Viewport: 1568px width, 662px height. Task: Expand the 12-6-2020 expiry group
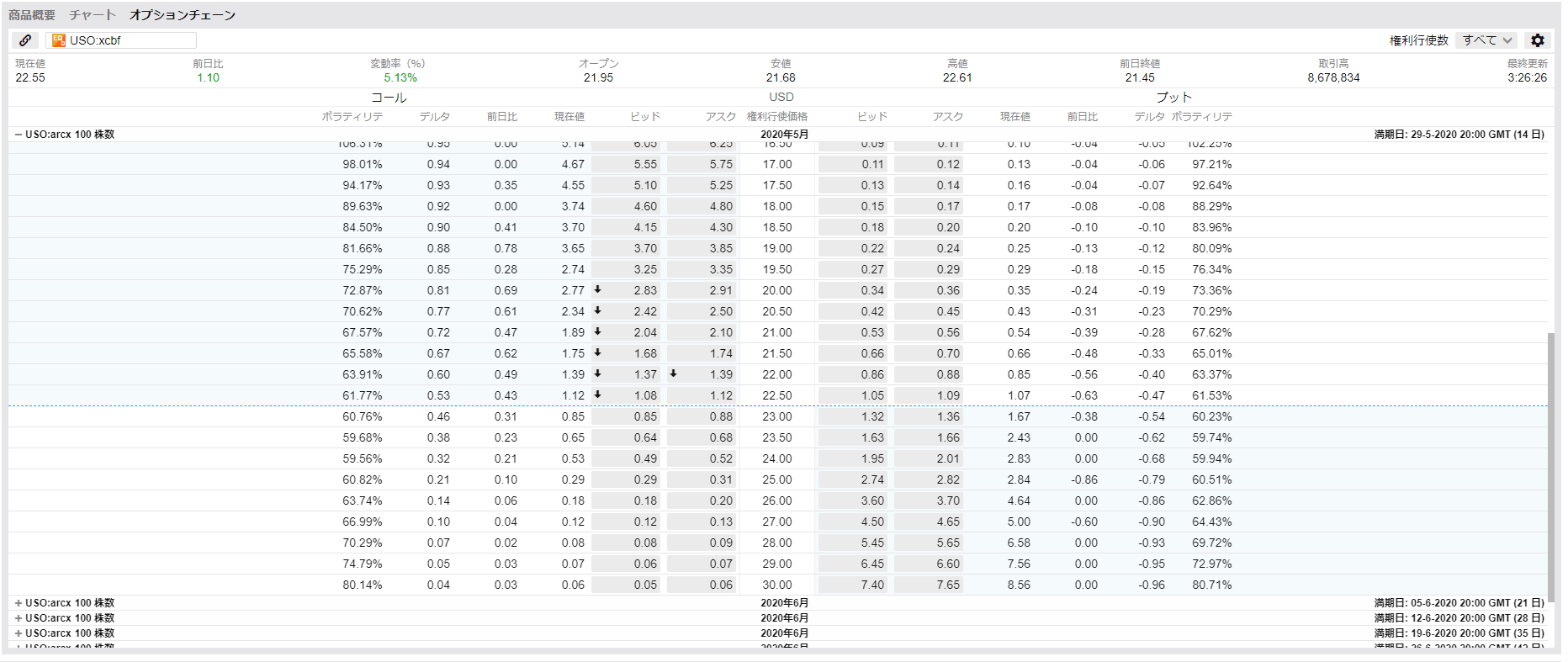[19, 618]
